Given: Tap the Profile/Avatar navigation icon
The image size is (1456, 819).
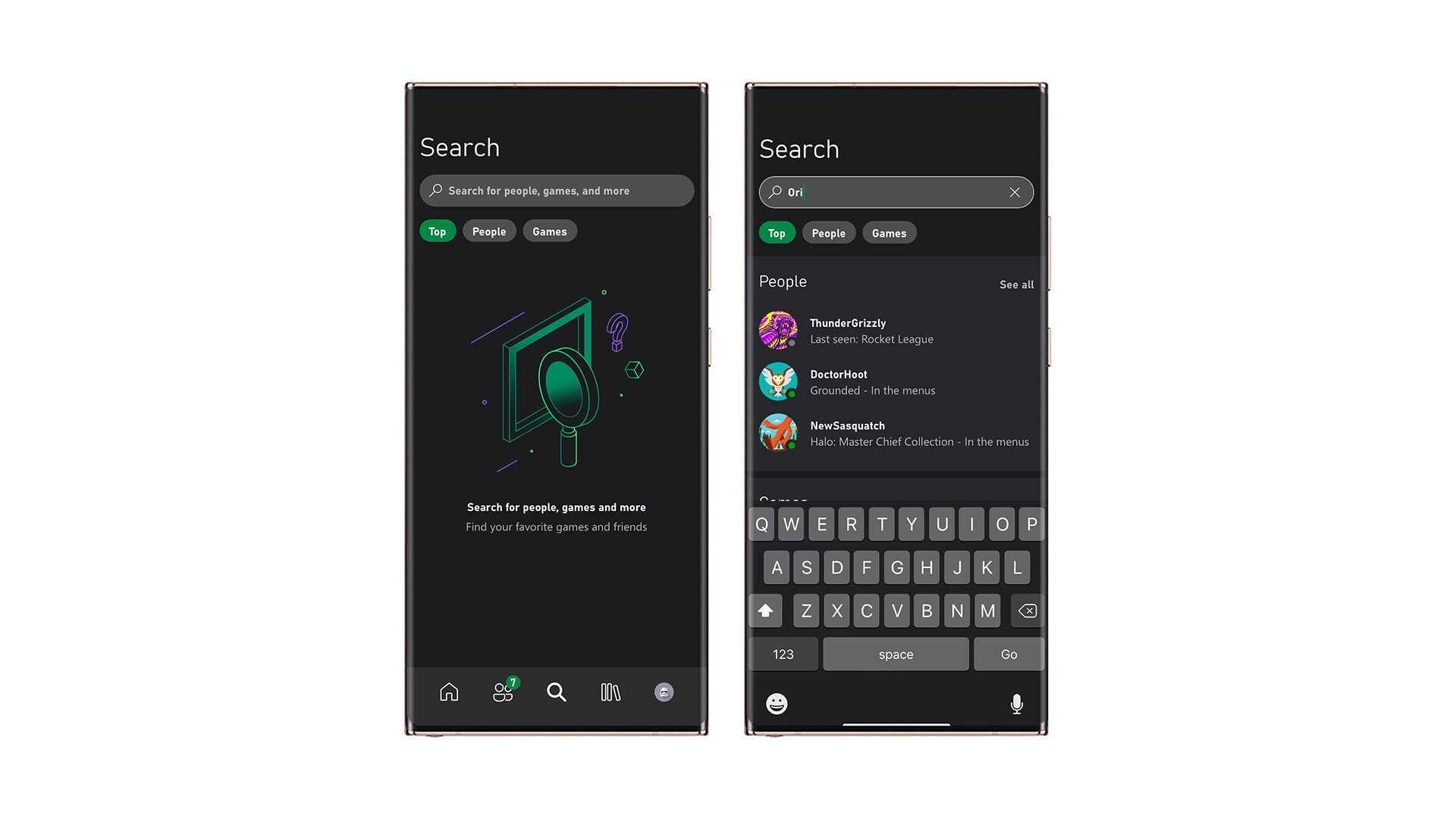Looking at the screenshot, I should (x=663, y=692).
